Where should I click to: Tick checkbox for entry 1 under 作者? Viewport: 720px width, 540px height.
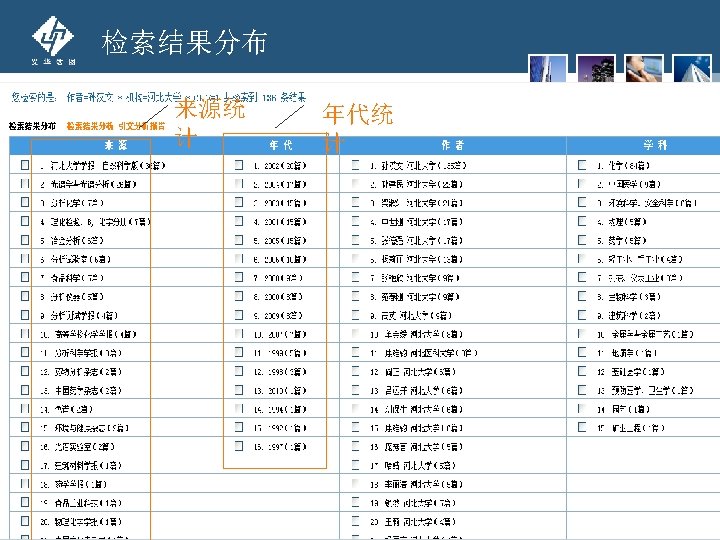click(x=355, y=164)
